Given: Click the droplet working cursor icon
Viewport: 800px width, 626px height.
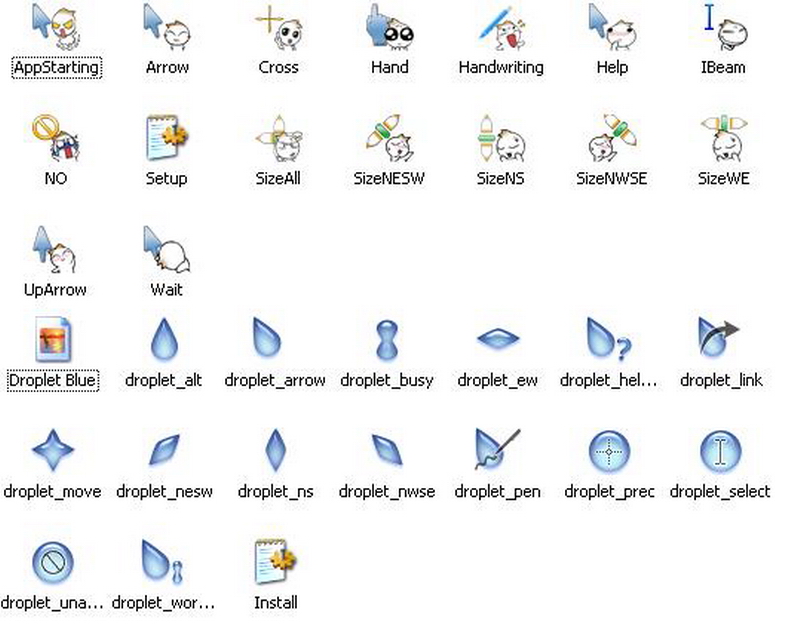Looking at the screenshot, I should [162, 561].
